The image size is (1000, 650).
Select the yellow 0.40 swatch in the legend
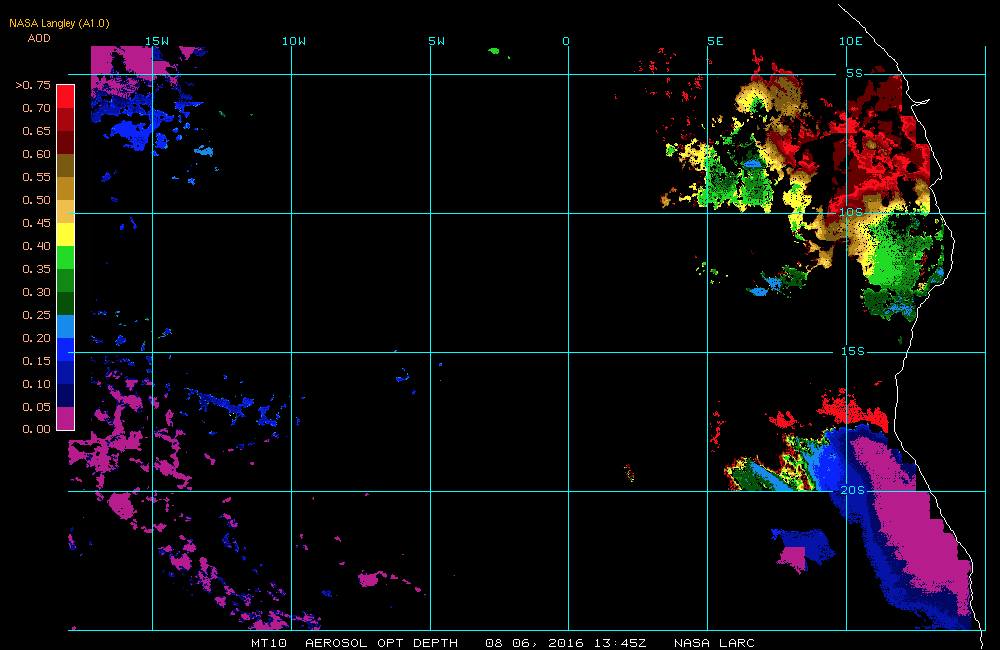click(66, 234)
